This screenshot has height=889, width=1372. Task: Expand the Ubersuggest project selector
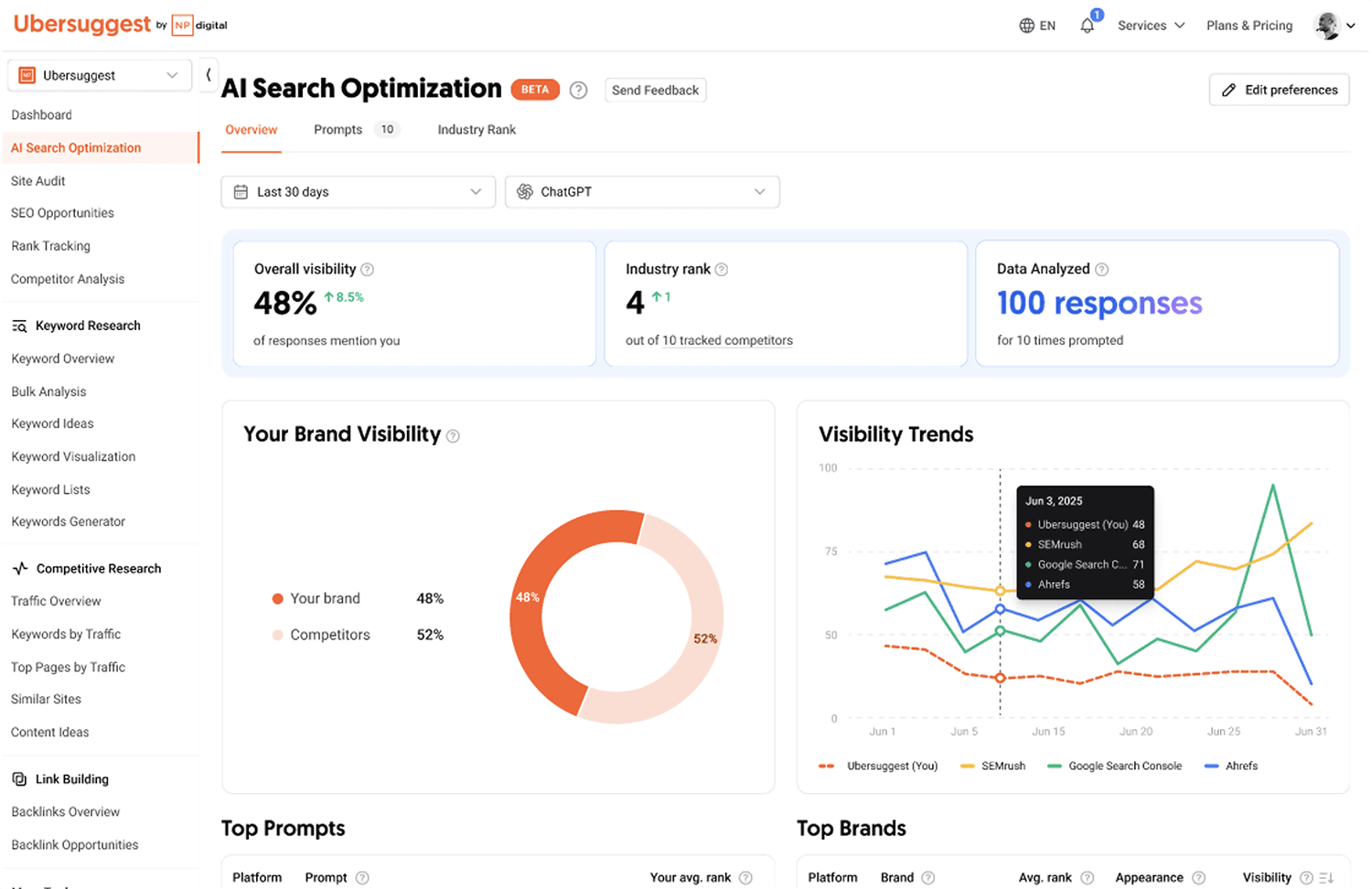pyautogui.click(x=99, y=76)
